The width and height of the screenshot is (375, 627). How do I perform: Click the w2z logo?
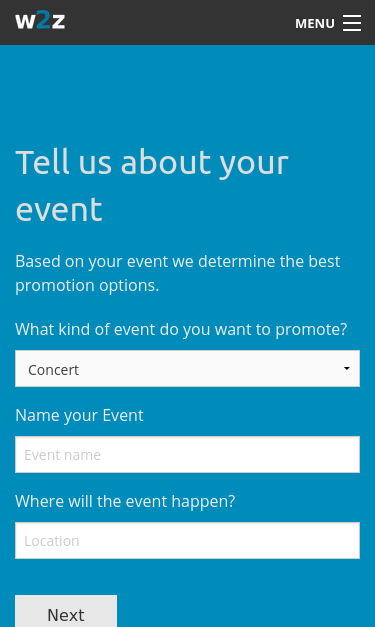coord(40,20)
